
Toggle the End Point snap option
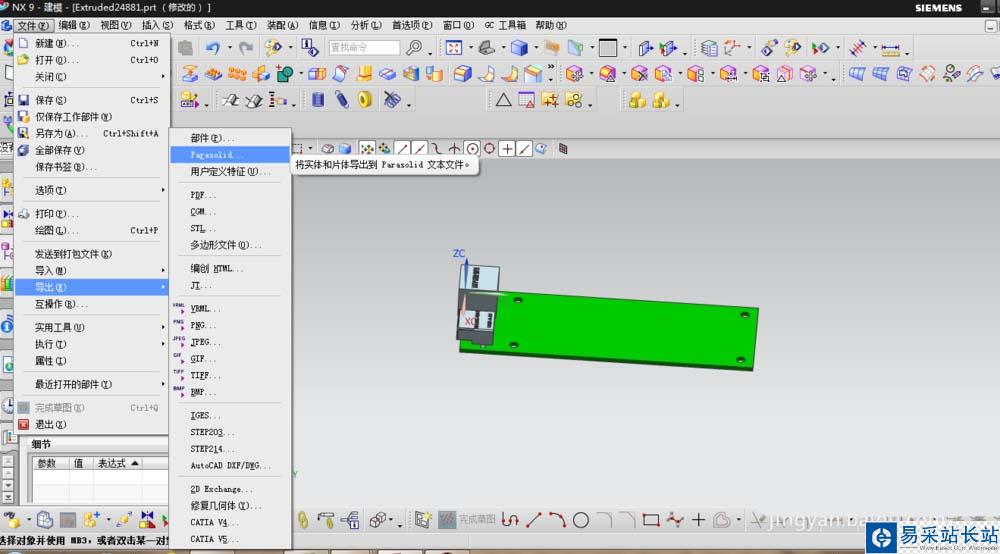(402, 149)
